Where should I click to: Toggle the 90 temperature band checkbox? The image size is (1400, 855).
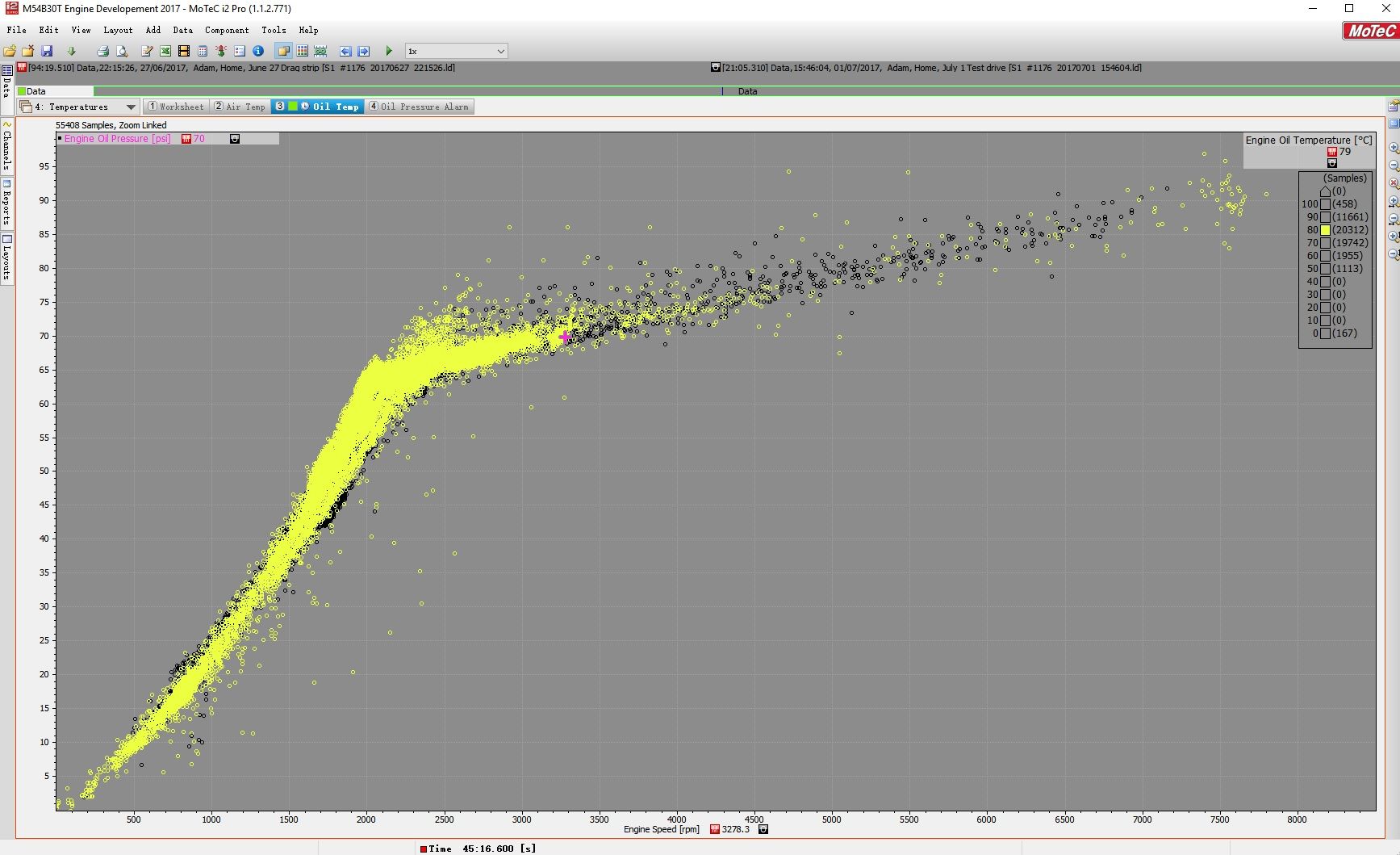1325,217
